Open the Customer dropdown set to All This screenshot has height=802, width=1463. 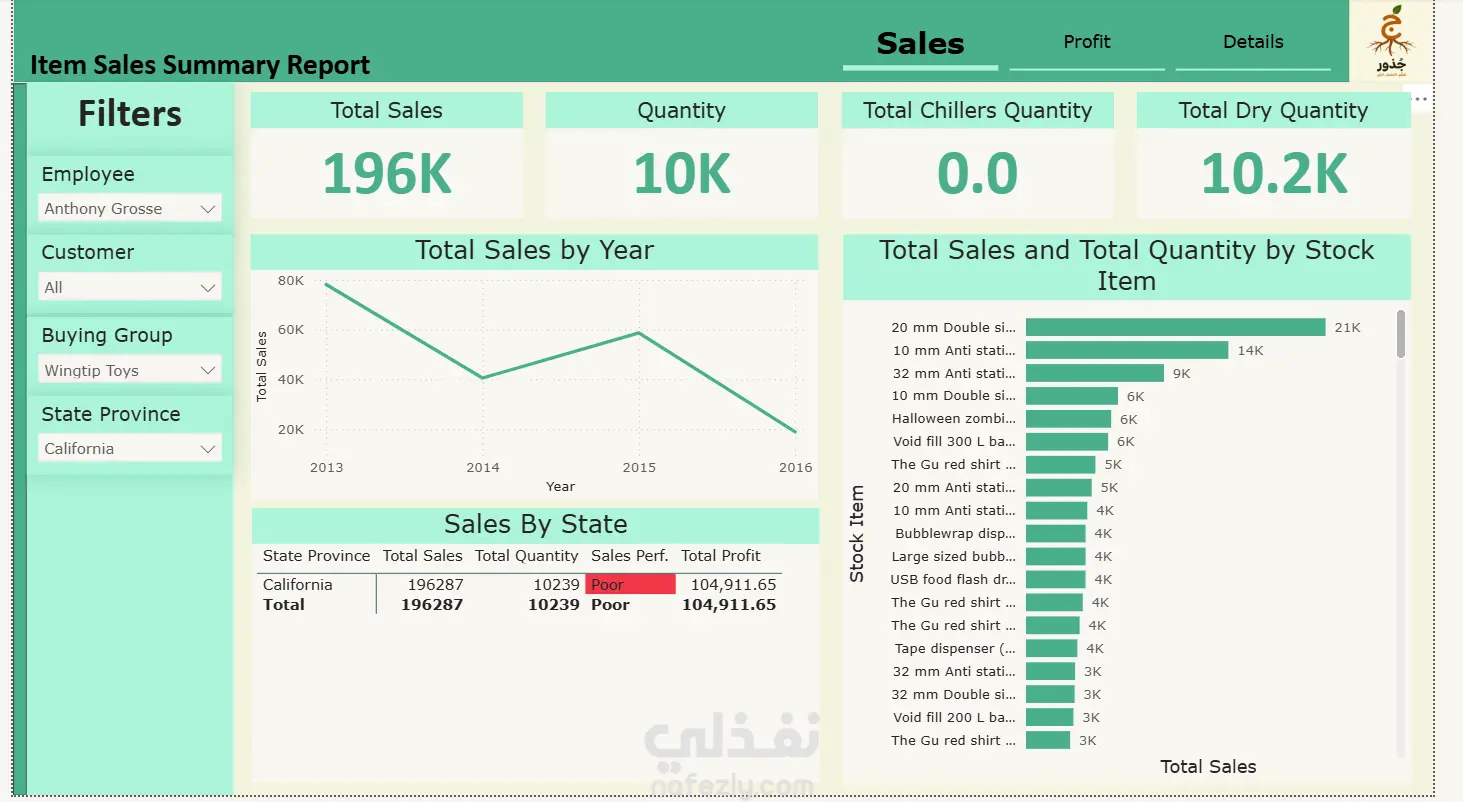[x=129, y=288]
